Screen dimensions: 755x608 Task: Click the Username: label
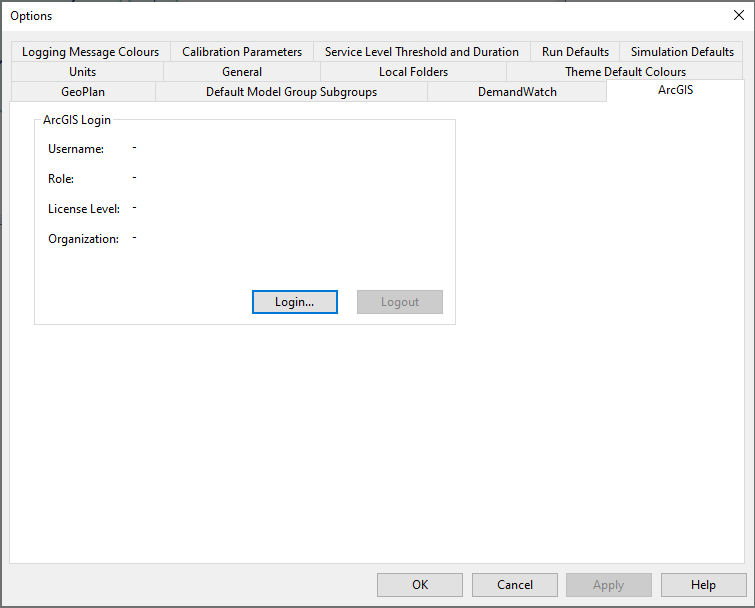click(76, 149)
